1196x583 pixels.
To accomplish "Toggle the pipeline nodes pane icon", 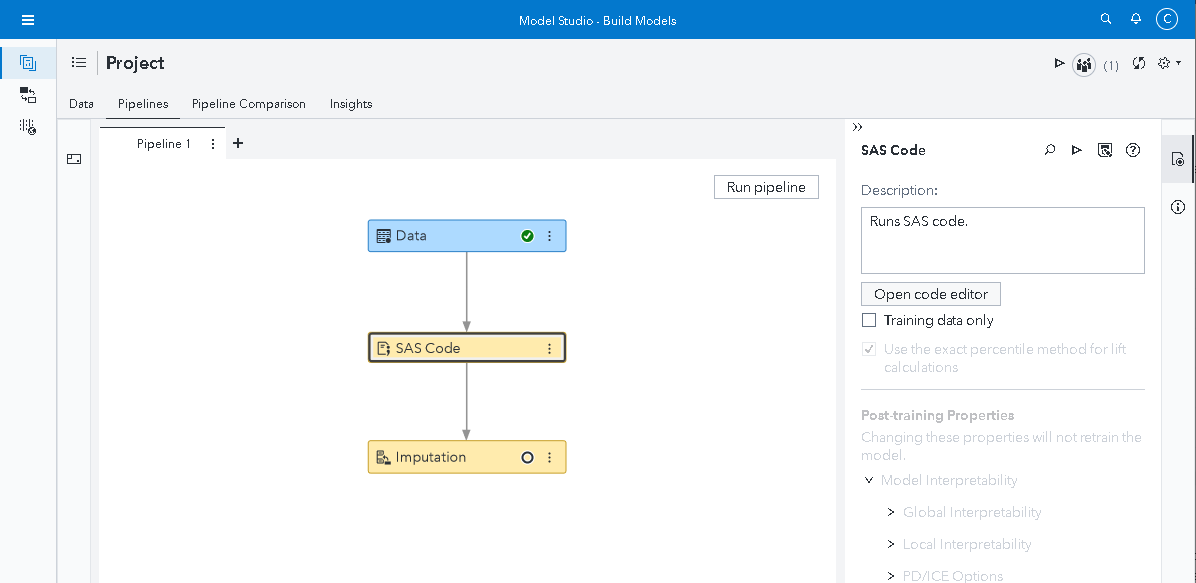I will coord(74,159).
